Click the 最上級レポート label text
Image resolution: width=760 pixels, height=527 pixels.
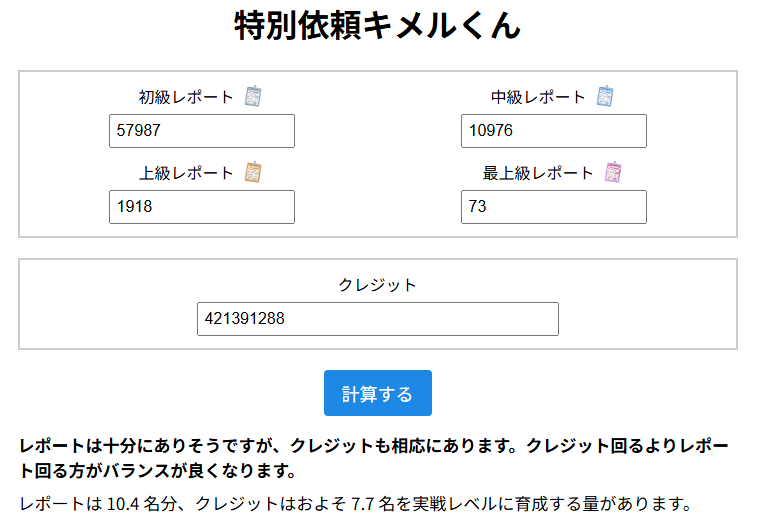(538, 174)
